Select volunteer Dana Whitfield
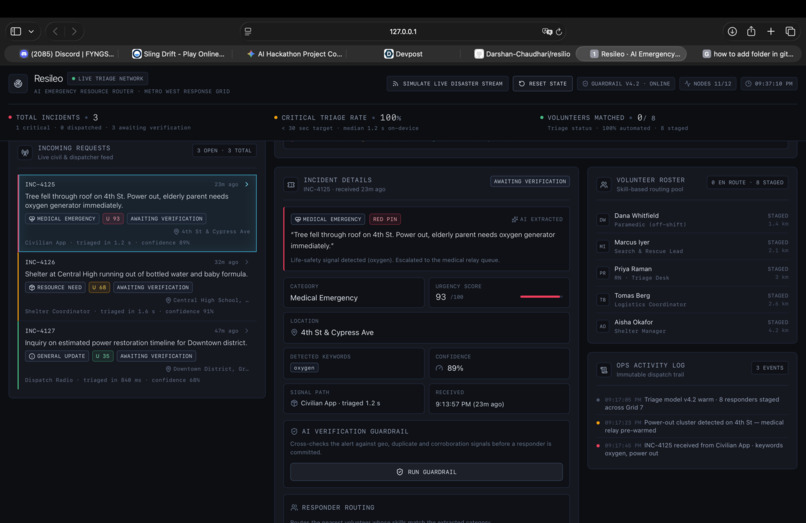This screenshot has height=523, width=806. [692, 220]
